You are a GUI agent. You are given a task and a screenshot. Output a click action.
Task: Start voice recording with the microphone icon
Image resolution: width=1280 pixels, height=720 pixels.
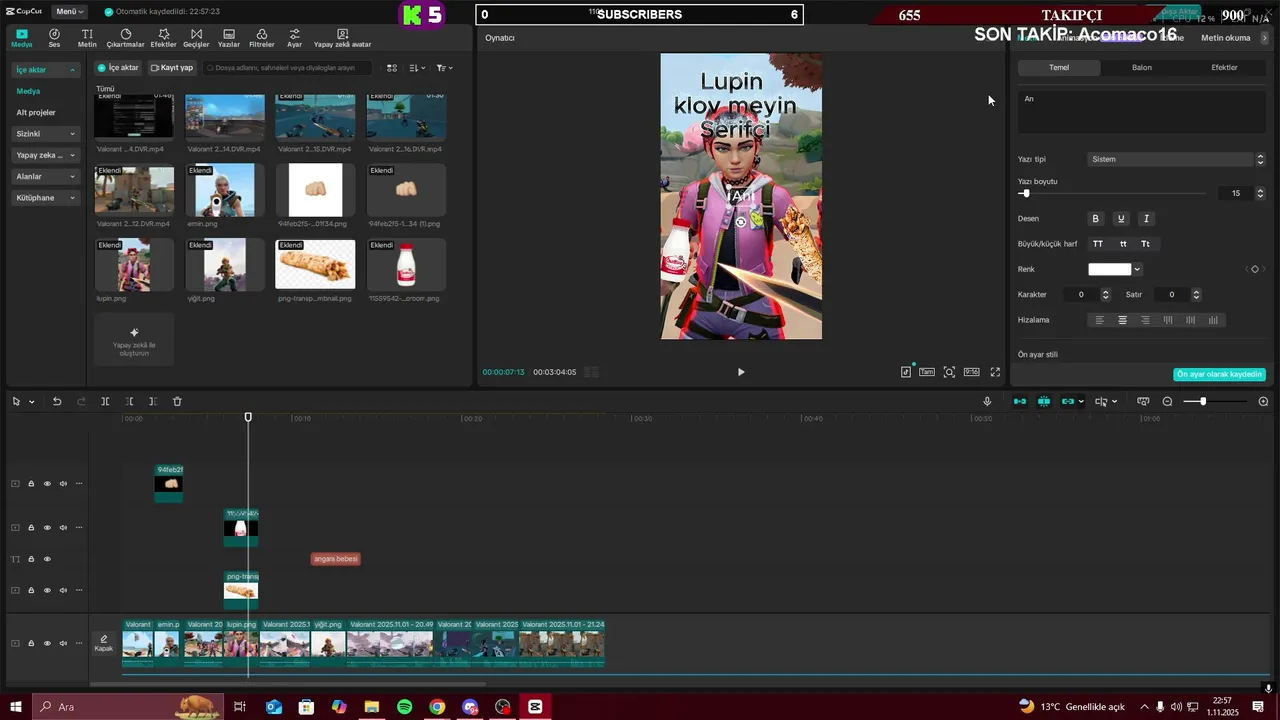[987, 401]
